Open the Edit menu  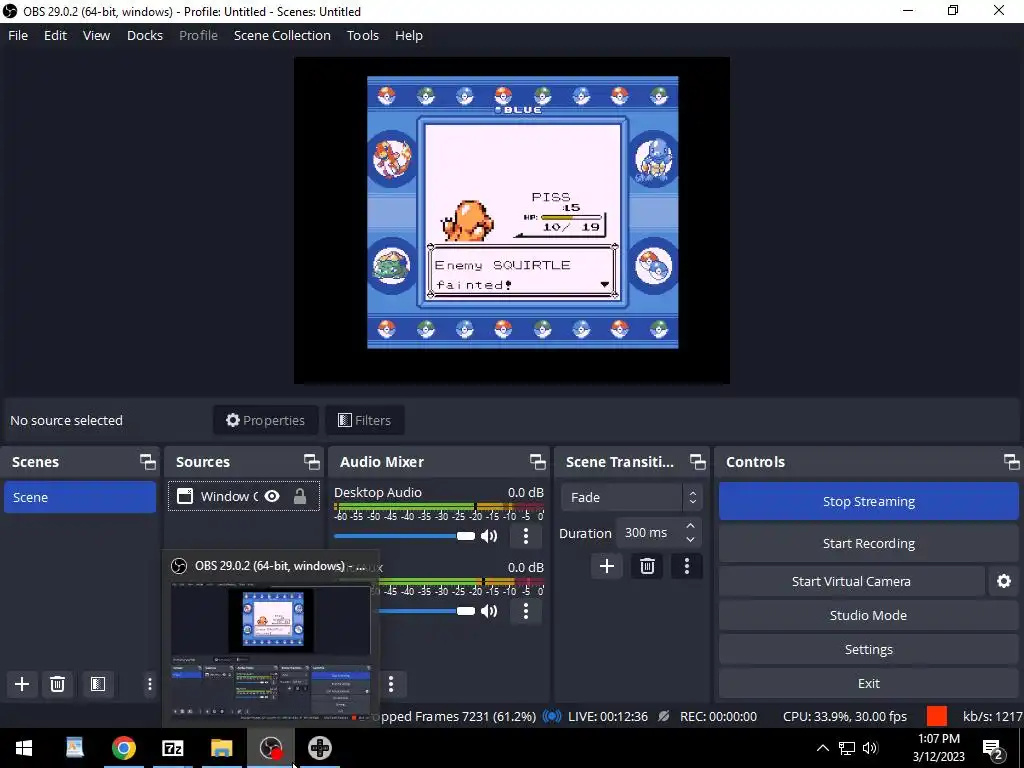(56, 35)
